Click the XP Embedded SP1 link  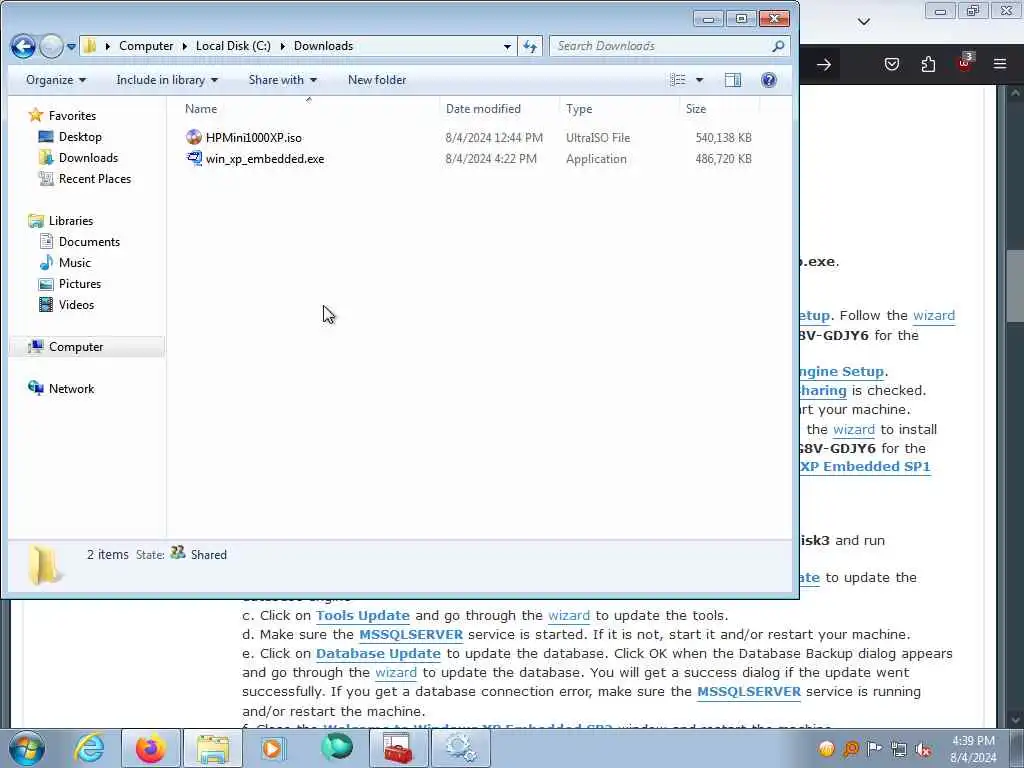[x=865, y=466]
